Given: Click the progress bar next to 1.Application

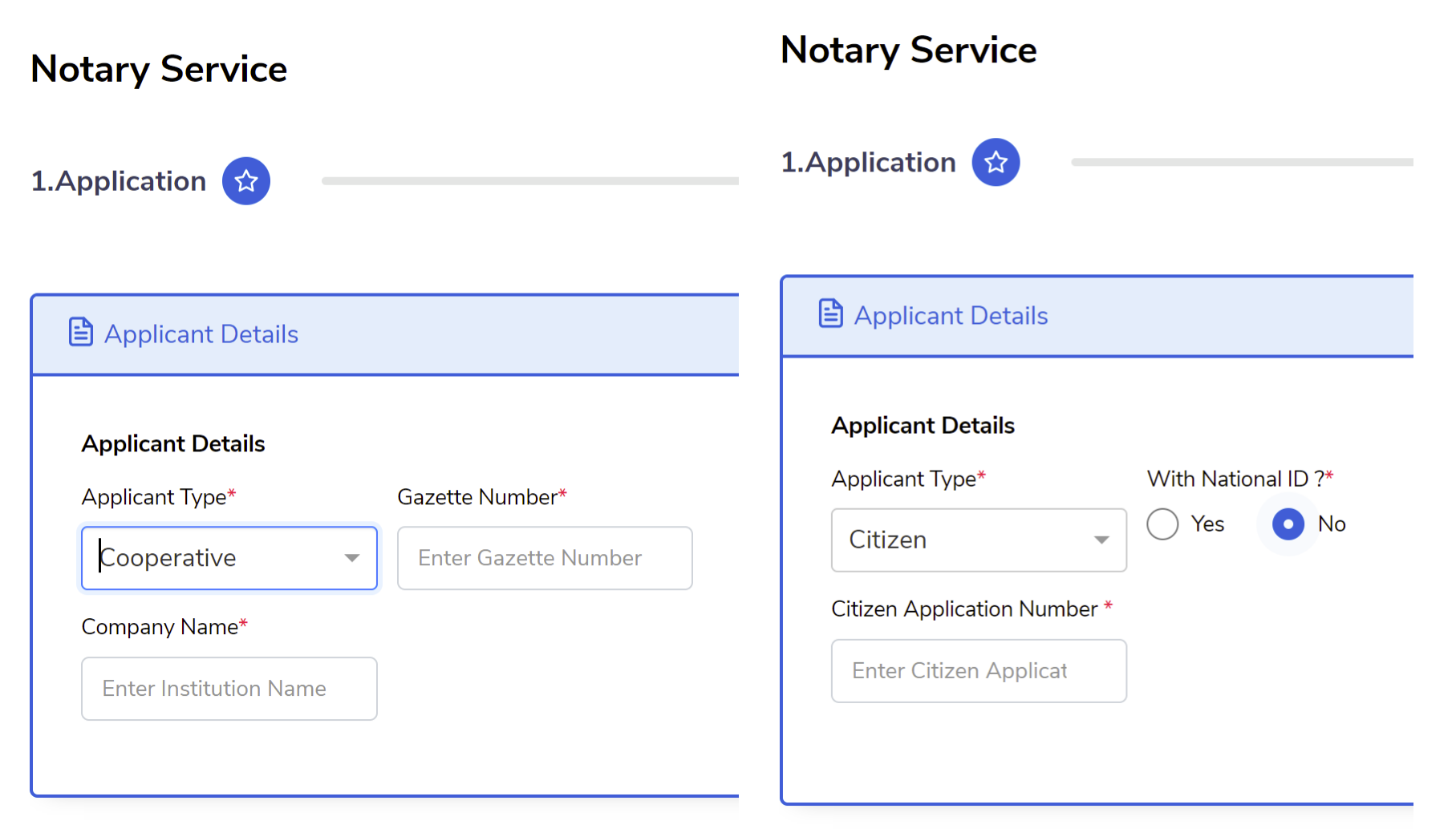Looking at the screenshot, I should [529, 180].
